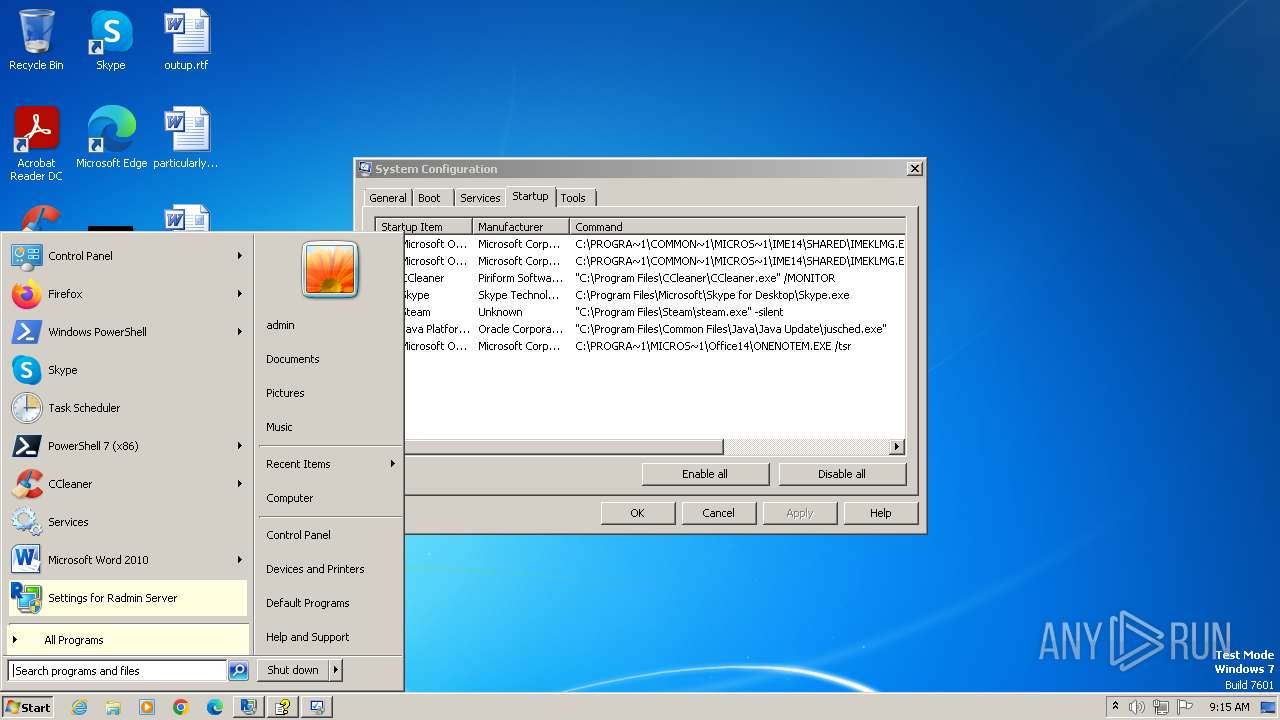Open the Shut down options arrow
This screenshot has height=720, width=1280.
[336, 670]
